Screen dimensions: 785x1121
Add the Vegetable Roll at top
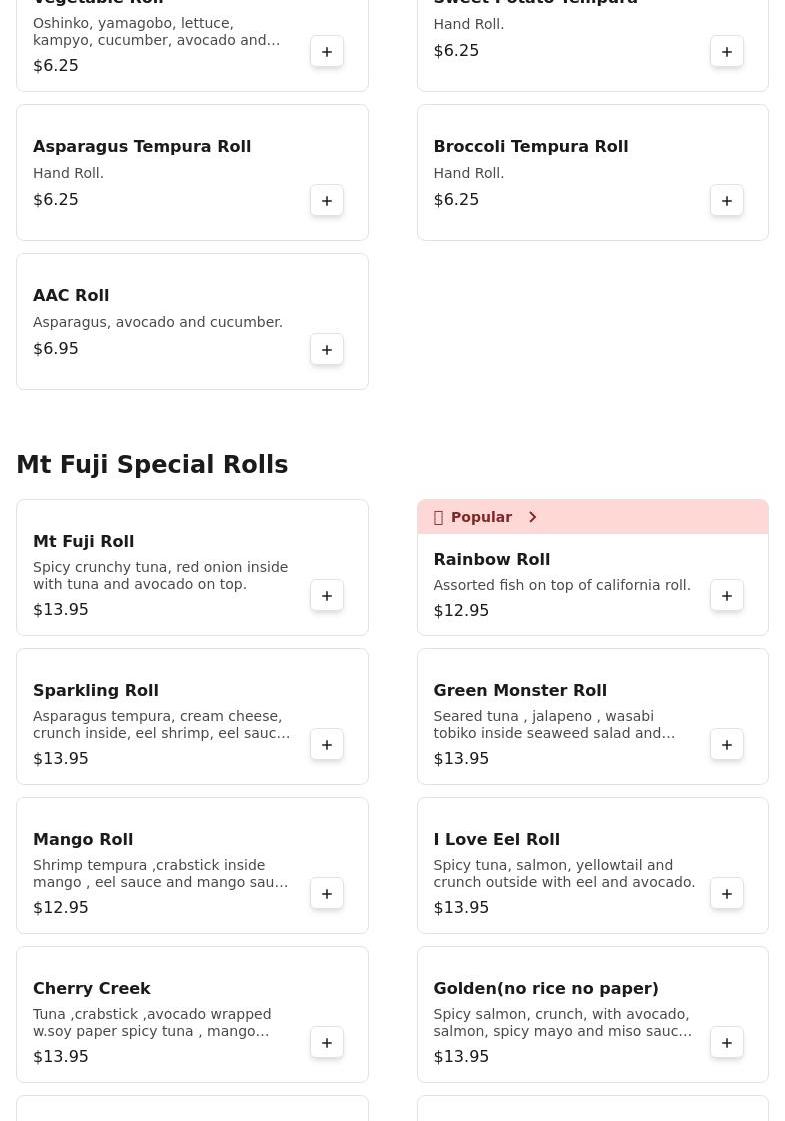click(327, 52)
